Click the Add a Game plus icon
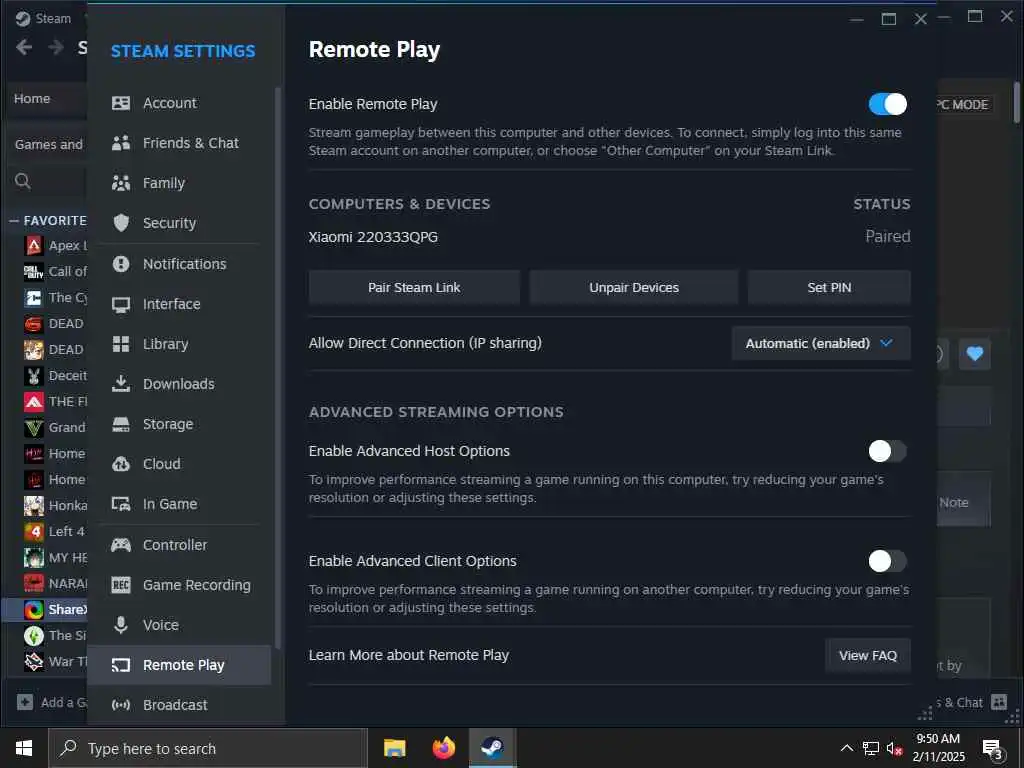 coord(25,703)
